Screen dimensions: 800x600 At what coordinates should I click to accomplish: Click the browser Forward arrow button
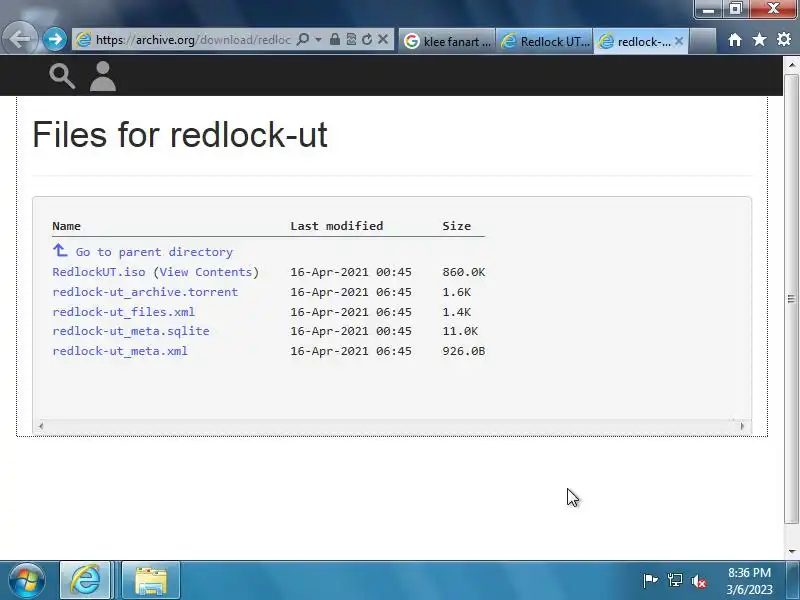[55, 39]
